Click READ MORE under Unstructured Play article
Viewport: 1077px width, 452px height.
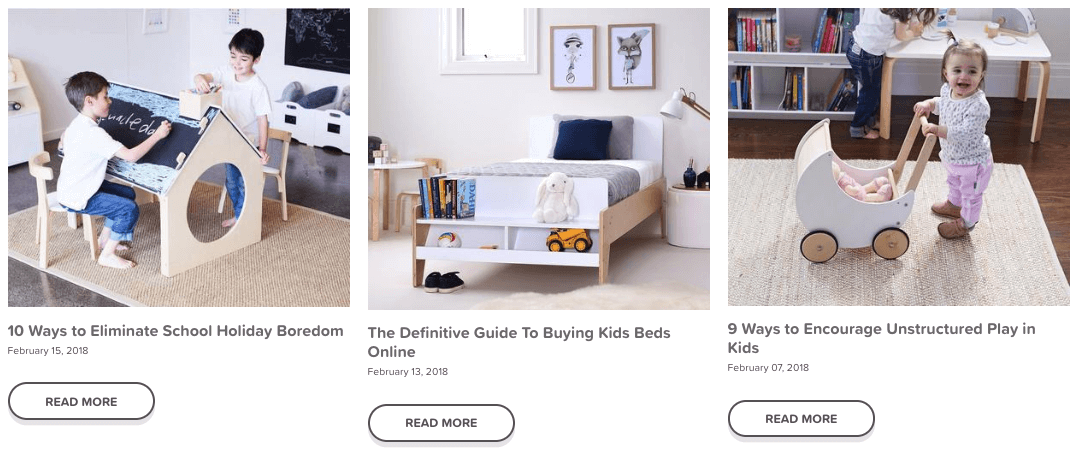tap(801, 419)
